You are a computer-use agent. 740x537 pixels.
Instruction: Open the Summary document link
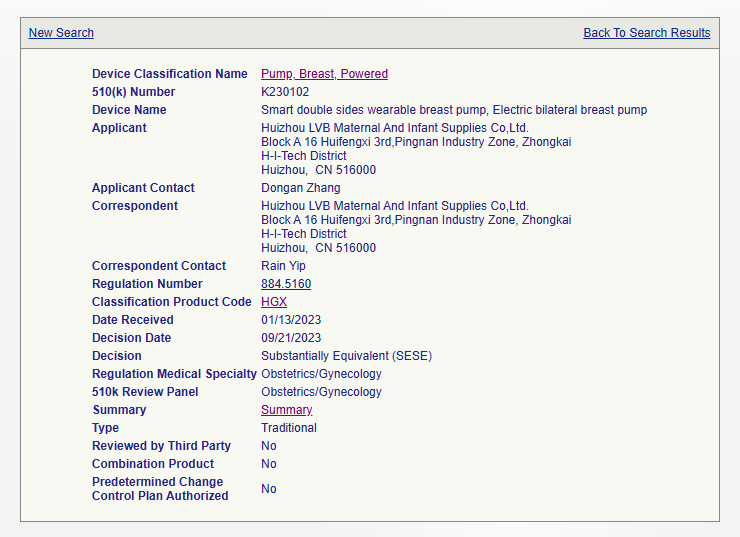[286, 410]
